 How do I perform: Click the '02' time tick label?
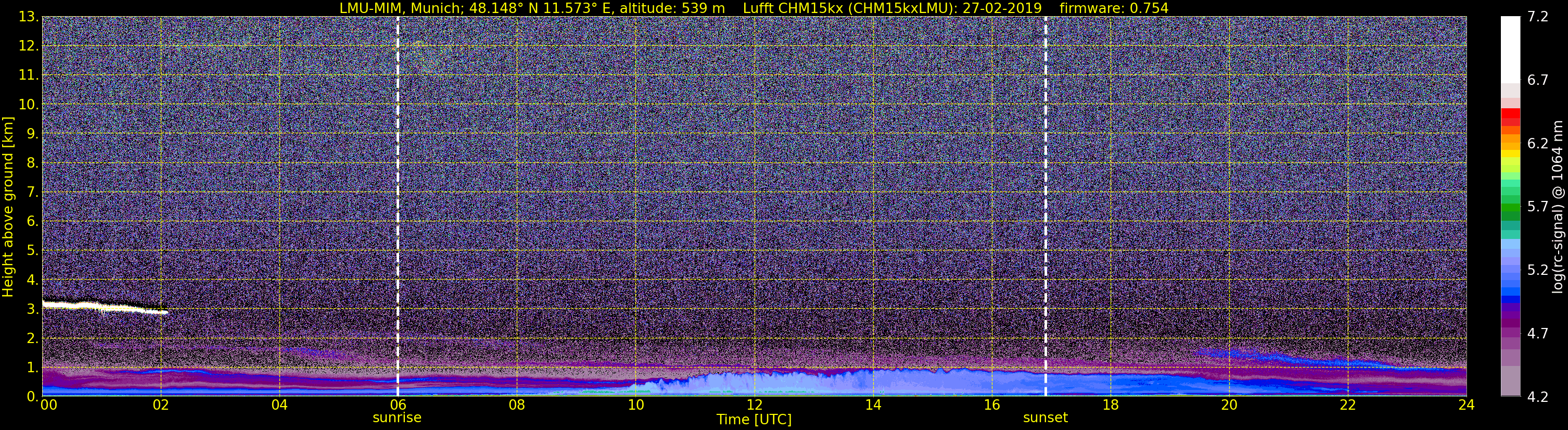[160, 405]
